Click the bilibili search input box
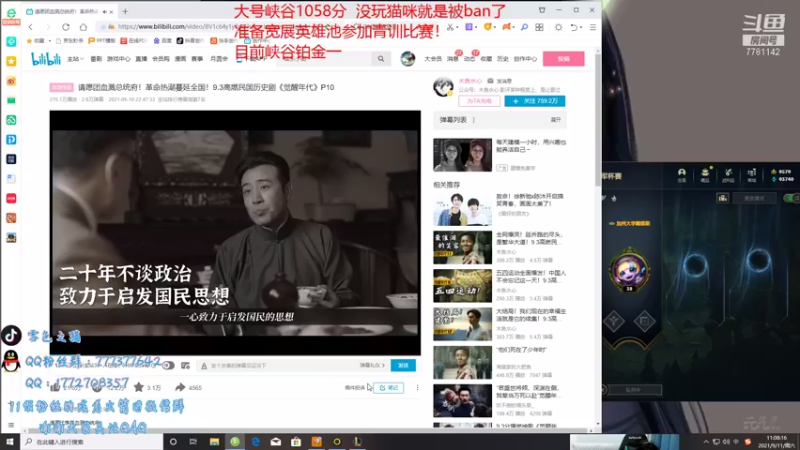This screenshot has height=450, width=800. (324, 59)
